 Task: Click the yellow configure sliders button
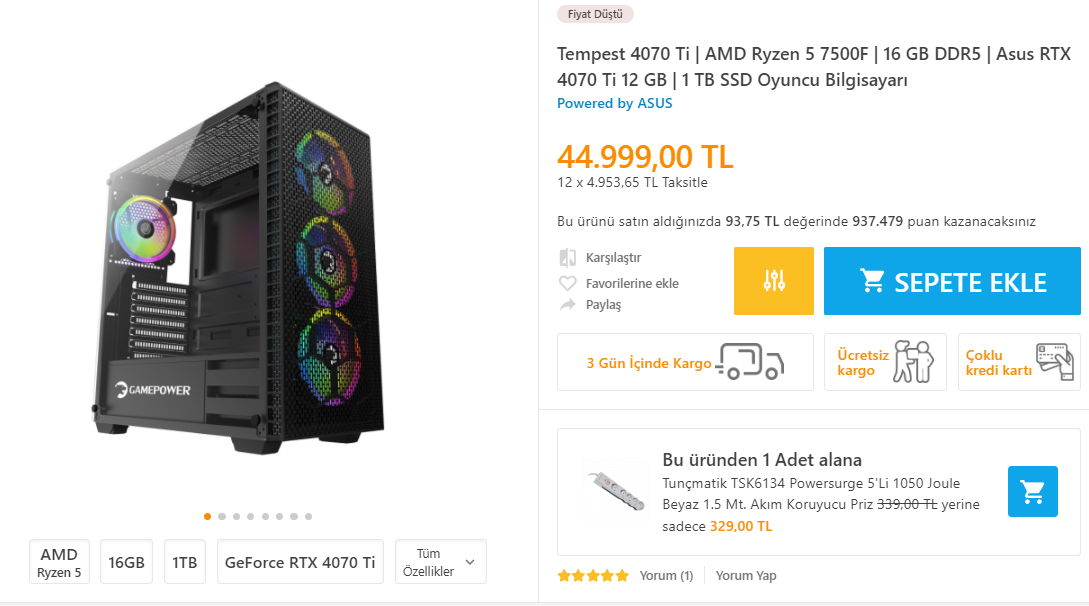tap(773, 281)
